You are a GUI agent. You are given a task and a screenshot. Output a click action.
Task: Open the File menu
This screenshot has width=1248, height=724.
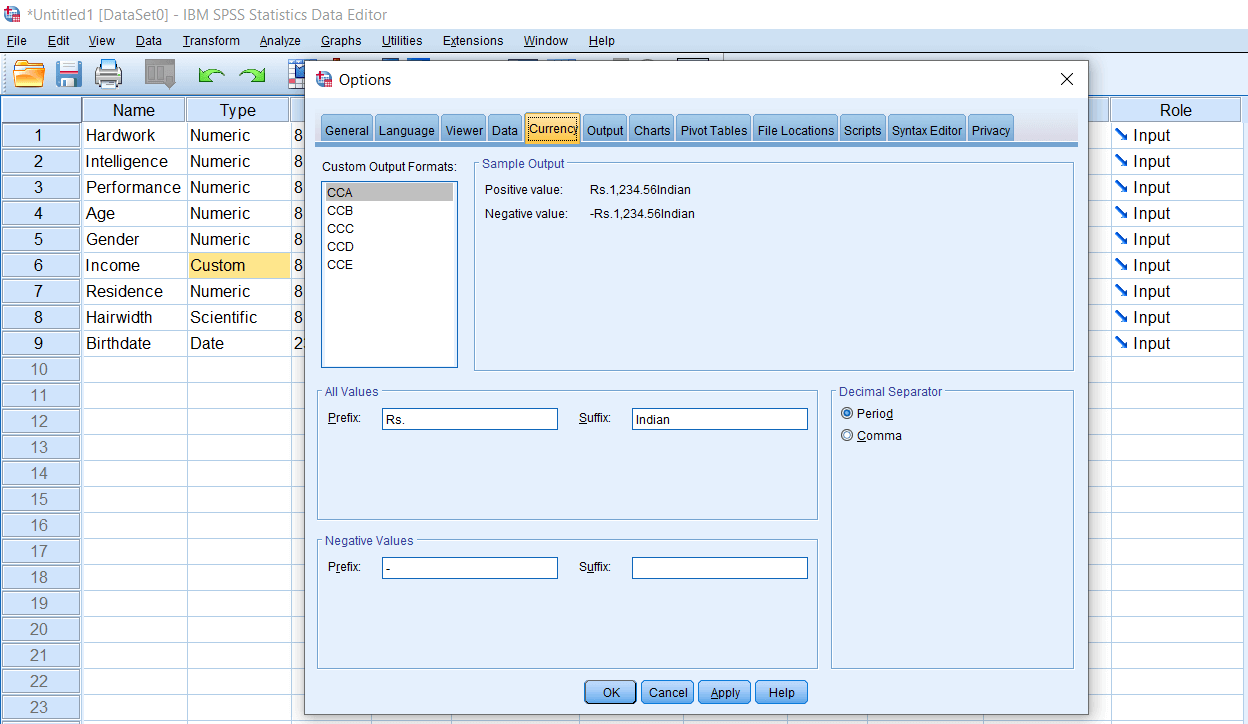[x=16, y=41]
